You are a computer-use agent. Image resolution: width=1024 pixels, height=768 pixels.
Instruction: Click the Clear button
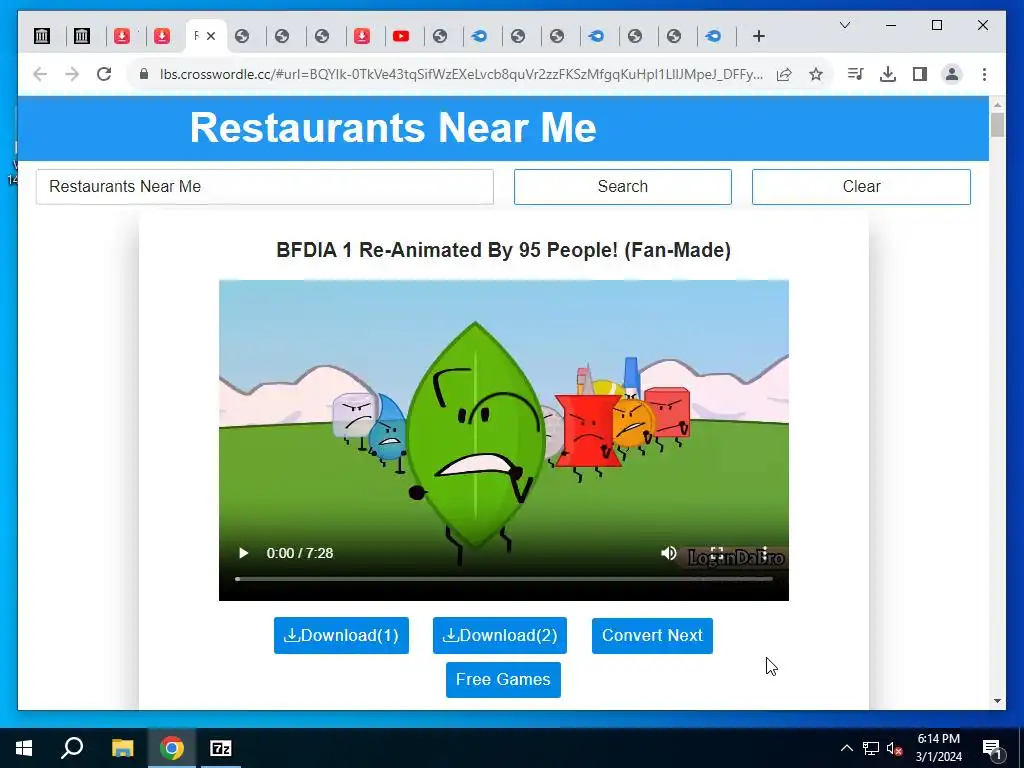861,187
